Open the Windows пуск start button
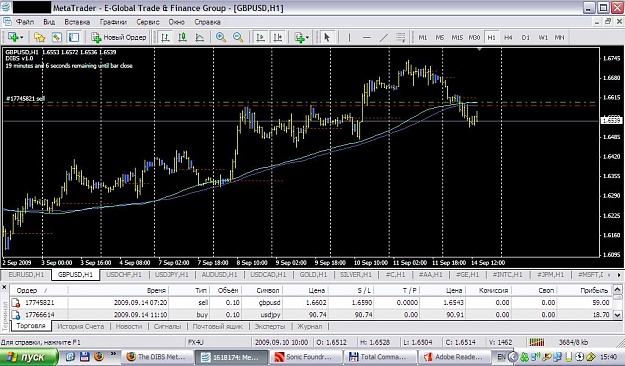The width and height of the screenshot is (625, 366). [x=29, y=357]
